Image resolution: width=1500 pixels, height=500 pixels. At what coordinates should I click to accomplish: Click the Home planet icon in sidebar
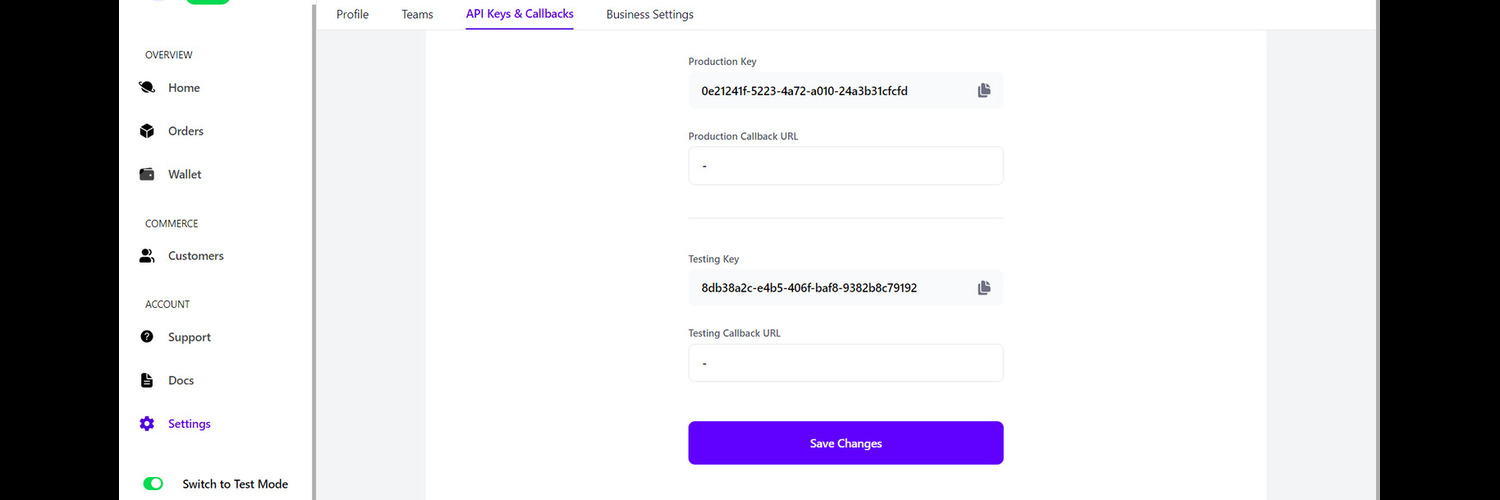point(147,88)
